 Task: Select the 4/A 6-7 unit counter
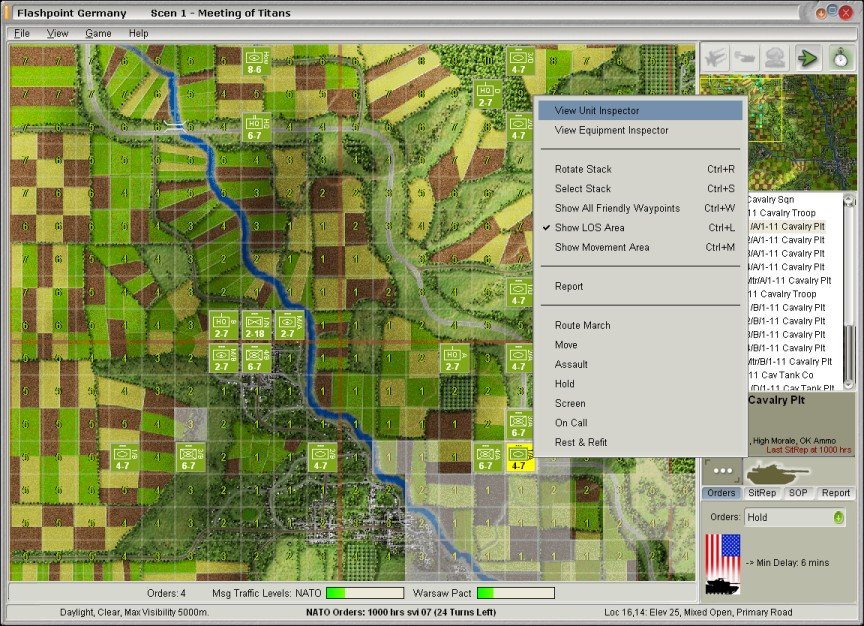click(487, 458)
